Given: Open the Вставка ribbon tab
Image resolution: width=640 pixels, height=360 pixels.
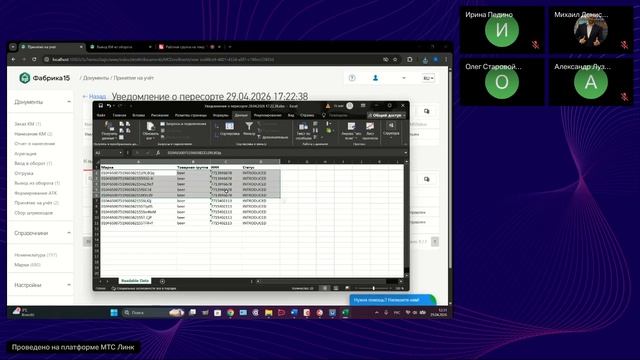Looking at the screenshot, I should (x=138, y=116).
